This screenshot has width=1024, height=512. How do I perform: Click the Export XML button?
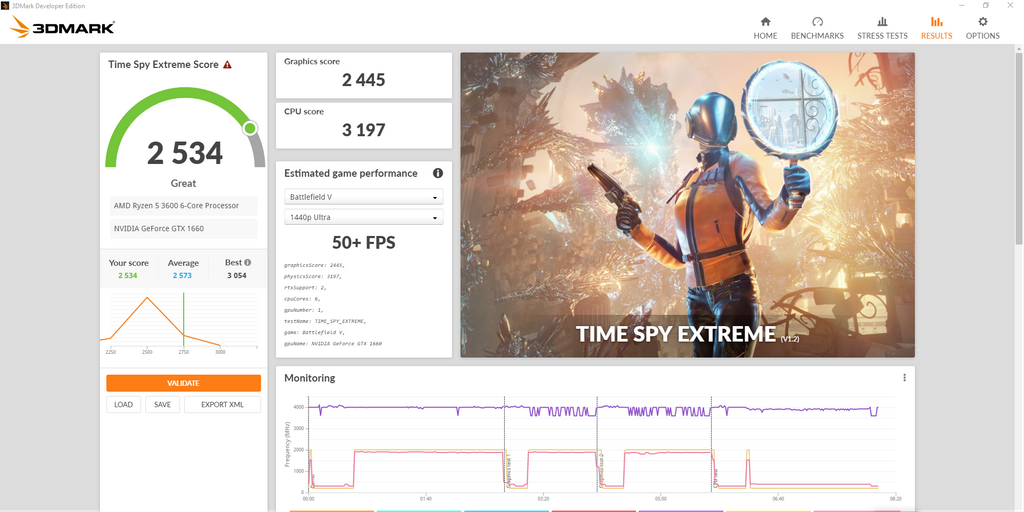(223, 405)
